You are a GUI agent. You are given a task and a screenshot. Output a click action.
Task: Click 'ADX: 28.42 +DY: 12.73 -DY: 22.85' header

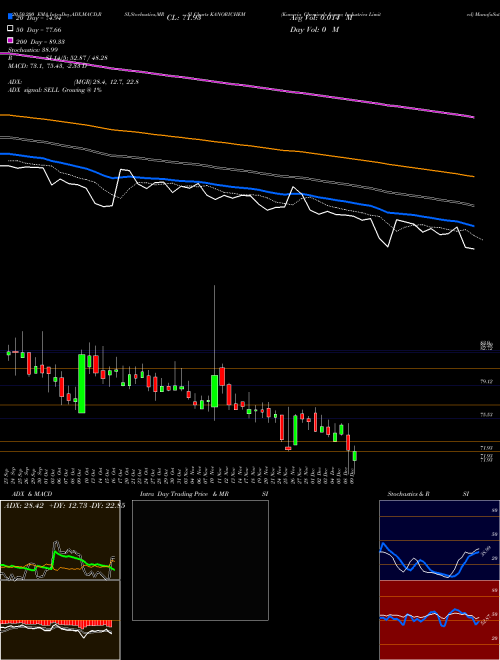(64, 506)
